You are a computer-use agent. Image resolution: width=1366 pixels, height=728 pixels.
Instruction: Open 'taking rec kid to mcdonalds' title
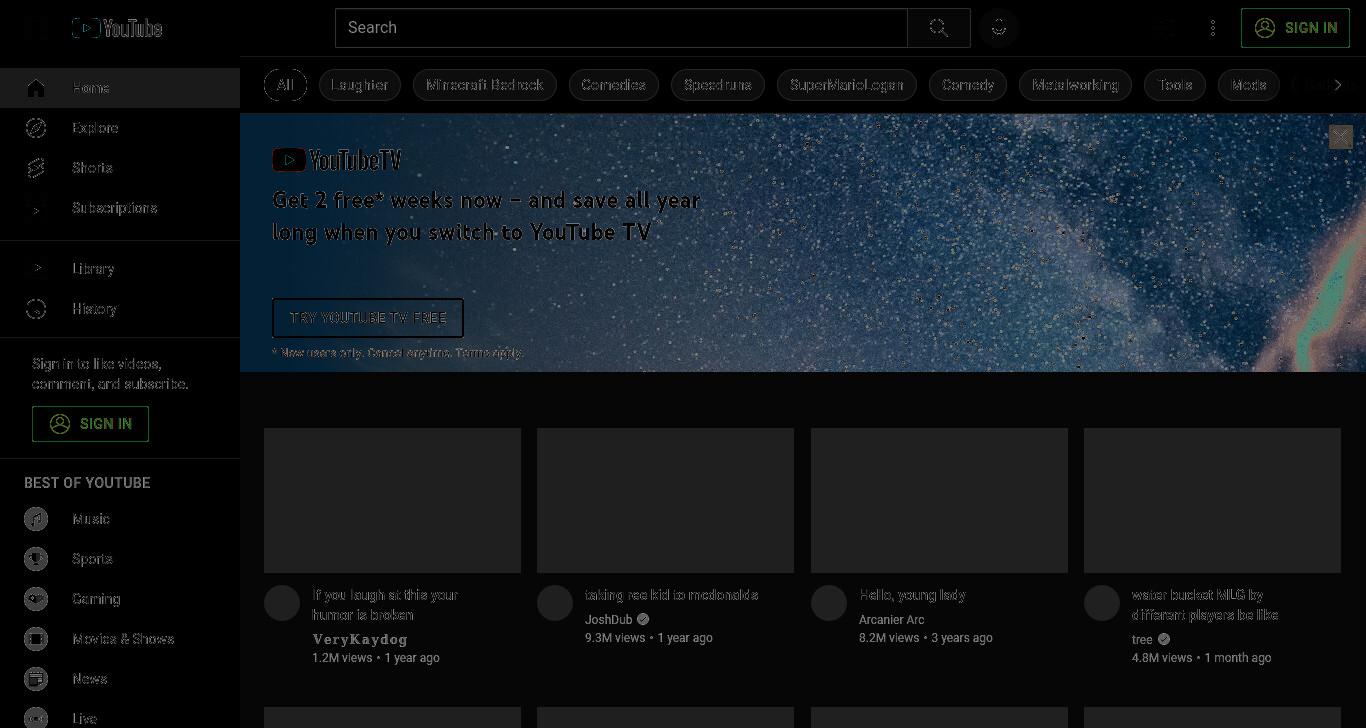(x=672, y=595)
